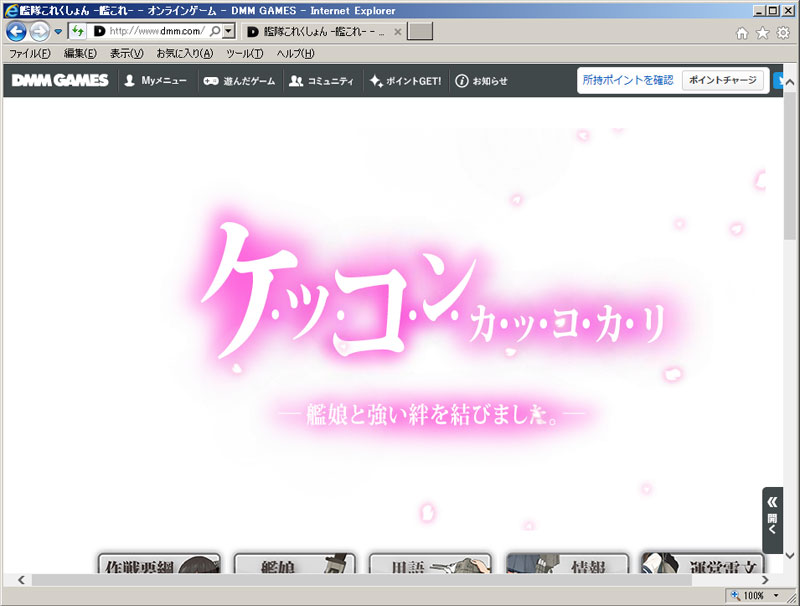Click the Internet Explorer e icon in title bar
This screenshot has height=606, width=800.
pos(11,10)
